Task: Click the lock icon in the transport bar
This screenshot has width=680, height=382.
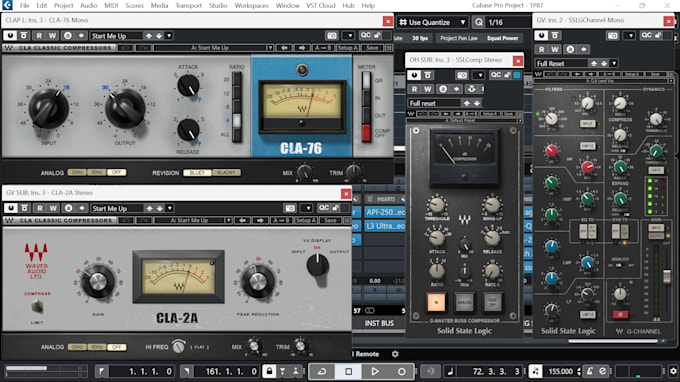Action: click(269, 372)
